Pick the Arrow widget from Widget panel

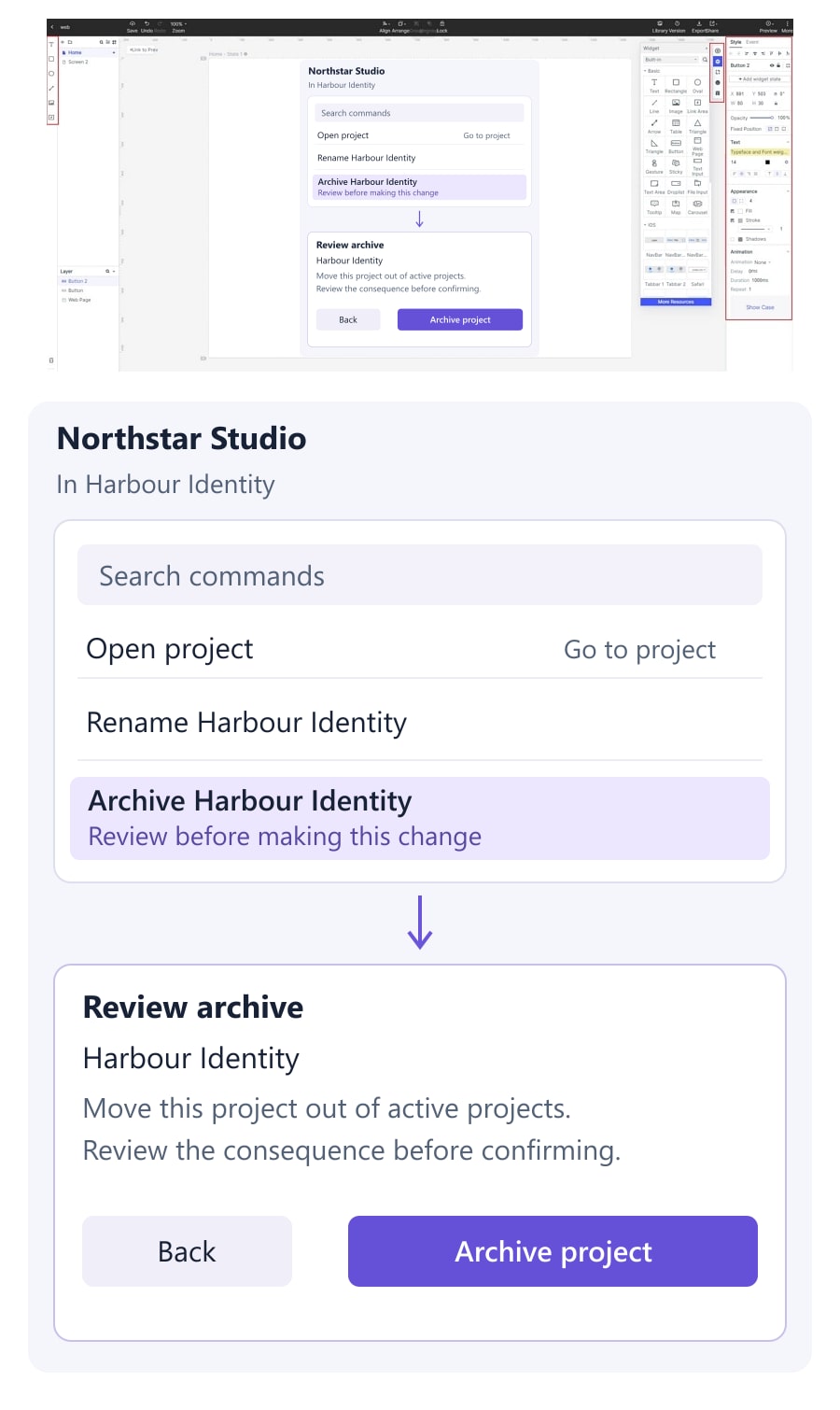coord(654,125)
